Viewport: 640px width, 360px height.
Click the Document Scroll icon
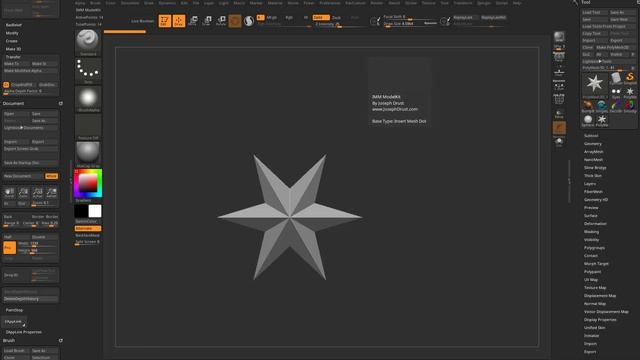9,193
